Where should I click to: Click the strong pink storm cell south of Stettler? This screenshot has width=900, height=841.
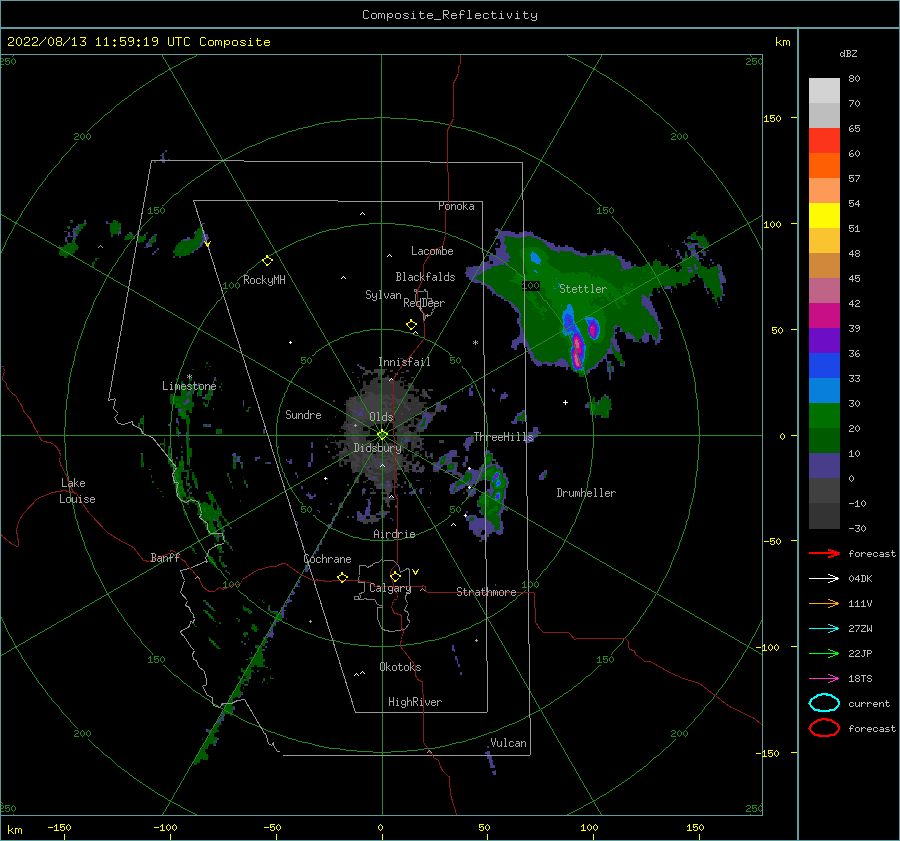click(x=577, y=351)
